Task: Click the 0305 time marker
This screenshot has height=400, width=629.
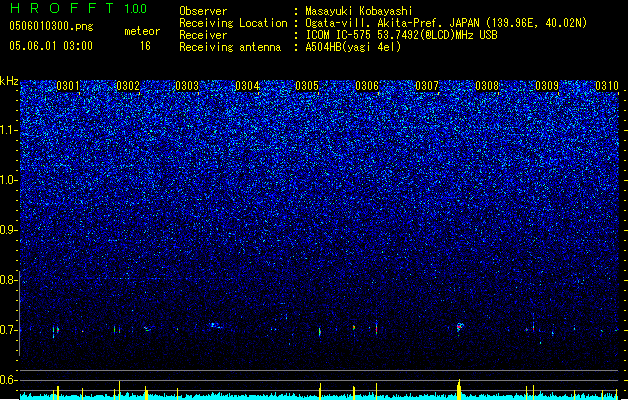Action: [307, 86]
